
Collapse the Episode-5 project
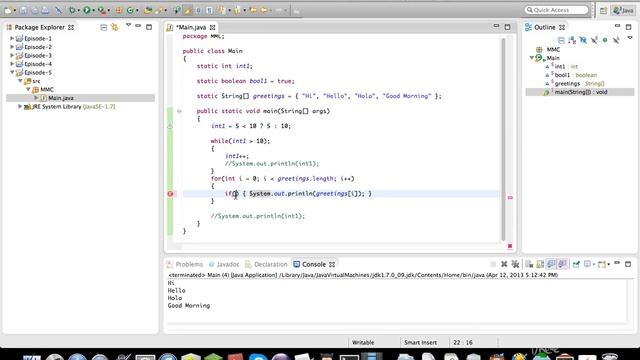pos(12,72)
